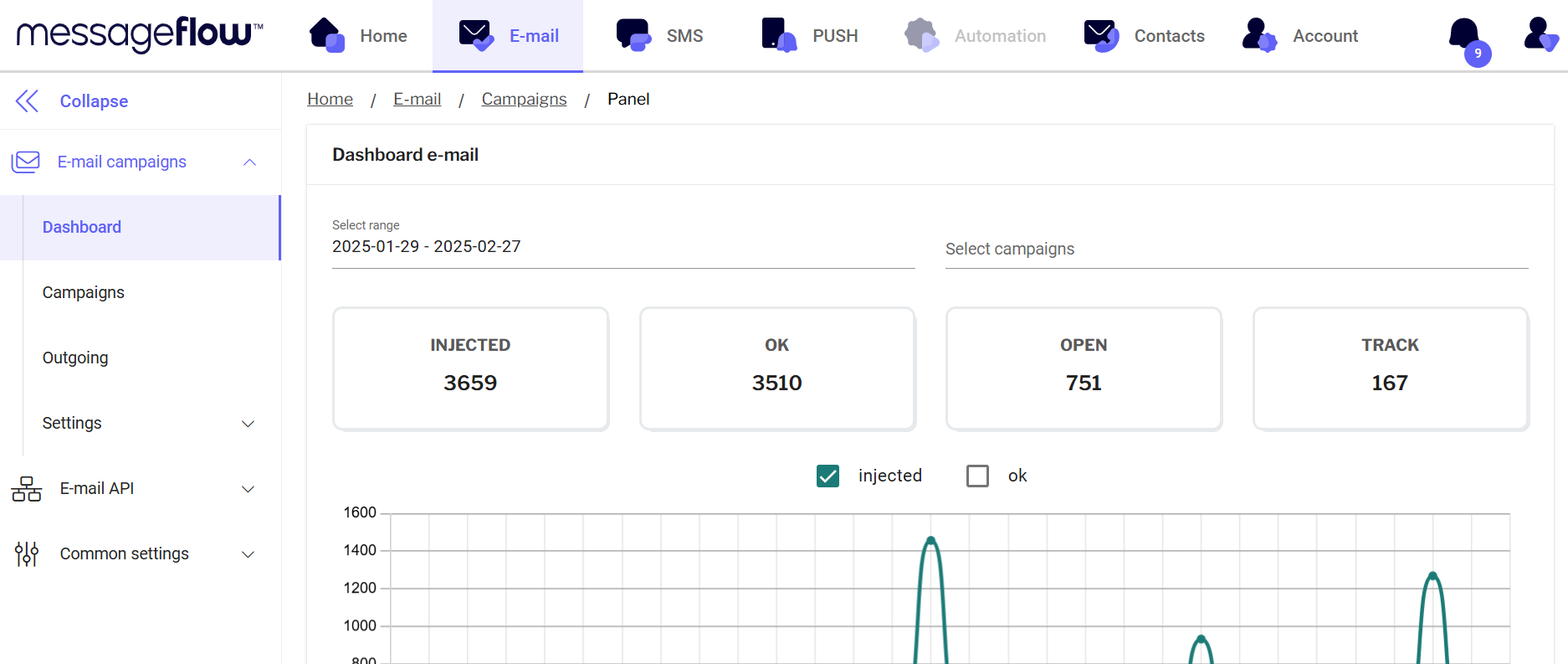Open the Outgoing sidebar item
Image resolution: width=1568 pixels, height=664 pixels.
[x=75, y=358]
